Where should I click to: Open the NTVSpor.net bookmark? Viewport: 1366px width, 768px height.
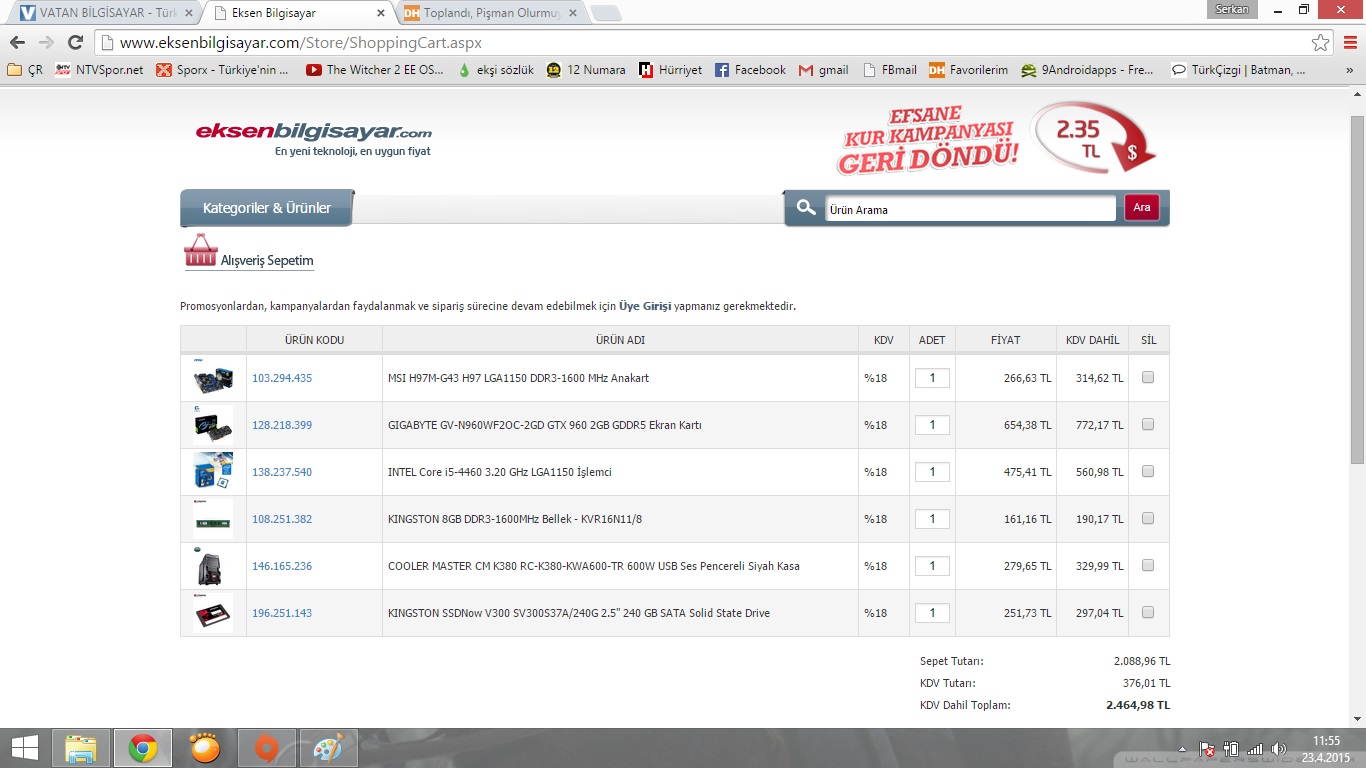99,70
